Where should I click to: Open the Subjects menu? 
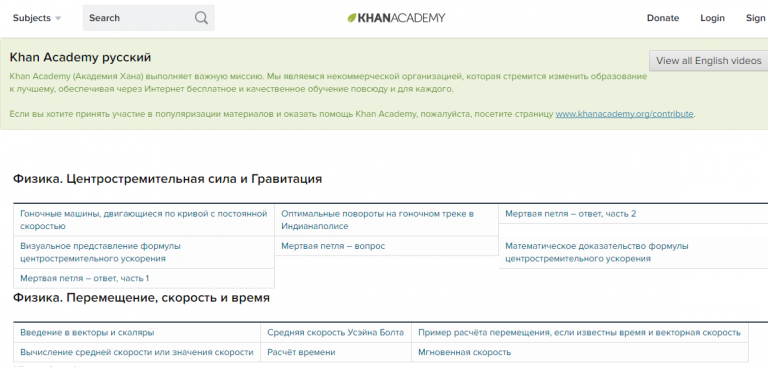pos(37,18)
